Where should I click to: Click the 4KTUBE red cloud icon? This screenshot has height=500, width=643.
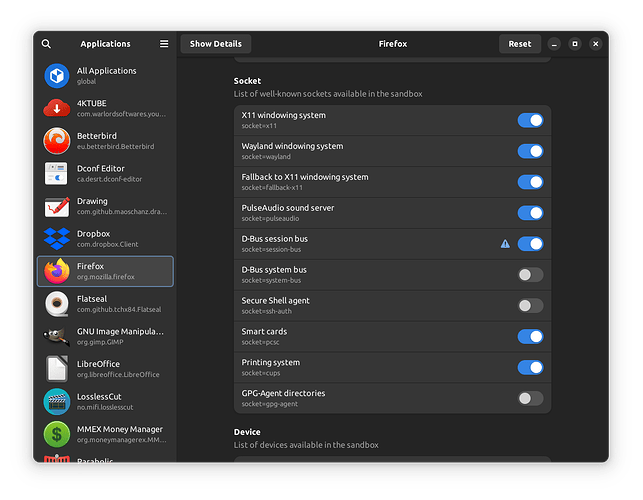57,108
